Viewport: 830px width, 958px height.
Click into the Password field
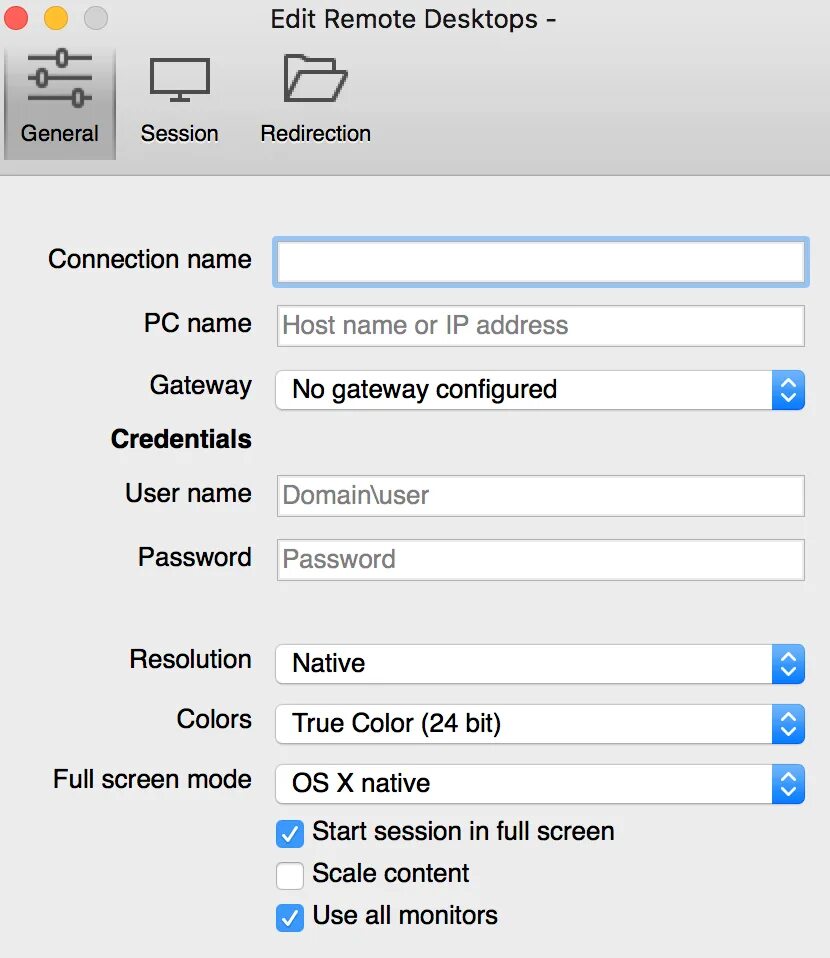(x=541, y=560)
